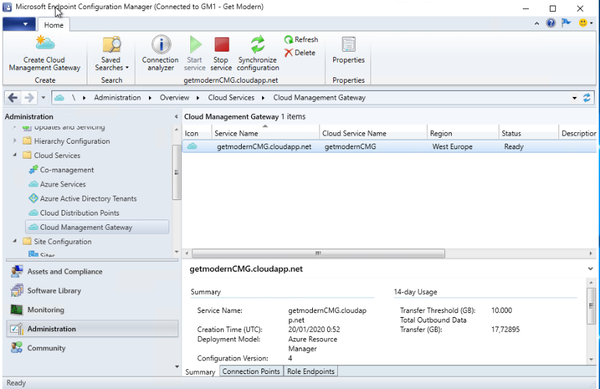600x389 pixels.
Task: Launch the Connection analyzer
Action: click(x=160, y=54)
